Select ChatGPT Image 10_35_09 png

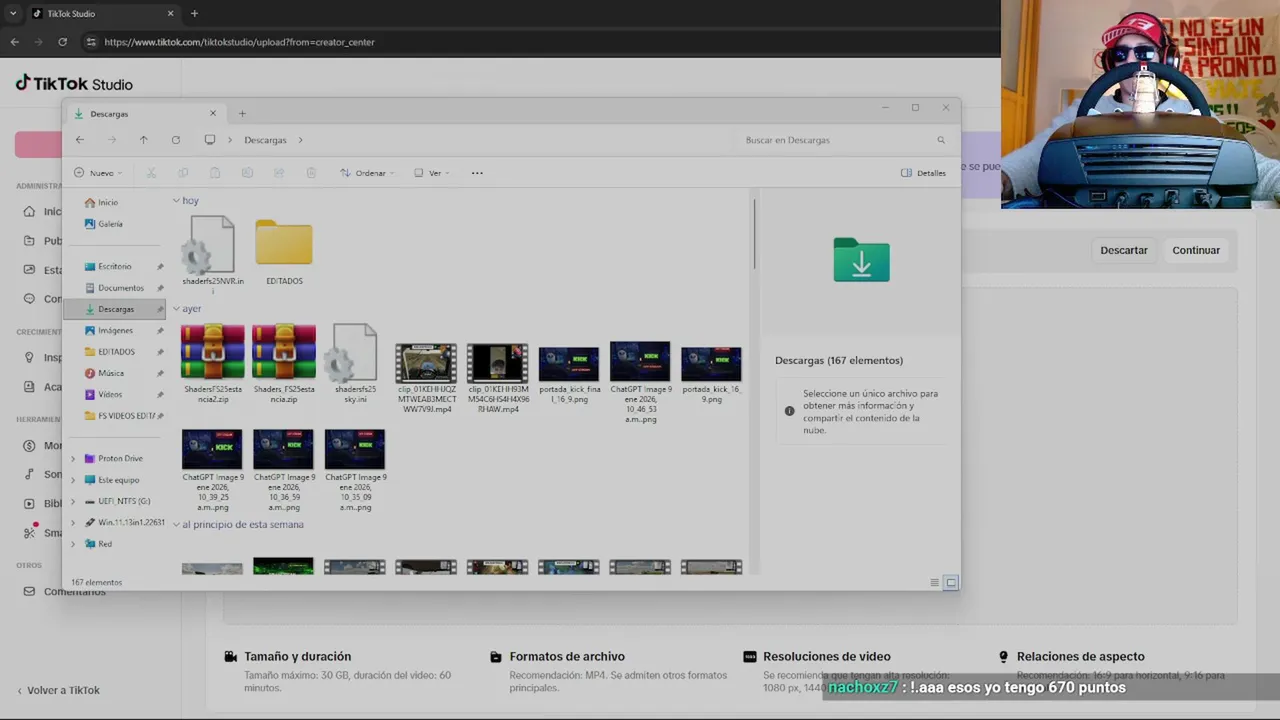click(355, 470)
